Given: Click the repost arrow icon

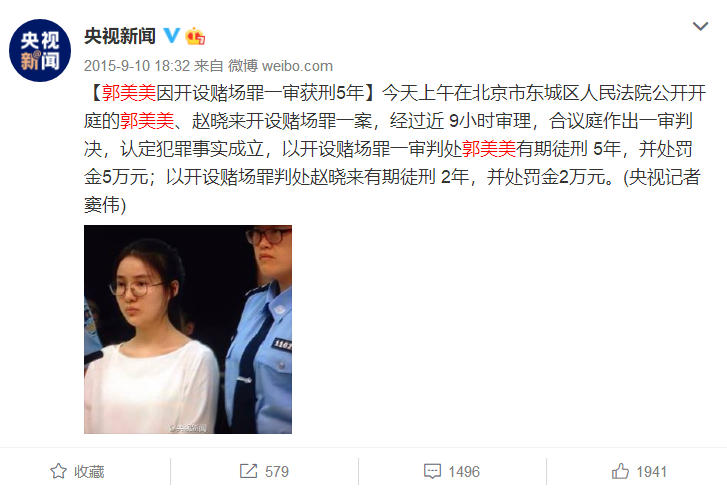Looking at the screenshot, I should (249, 471).
